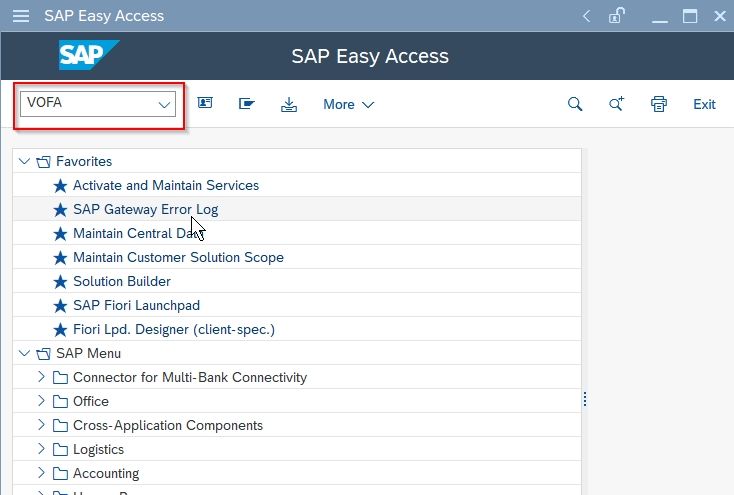Expand the Office folder

point(41,401)
